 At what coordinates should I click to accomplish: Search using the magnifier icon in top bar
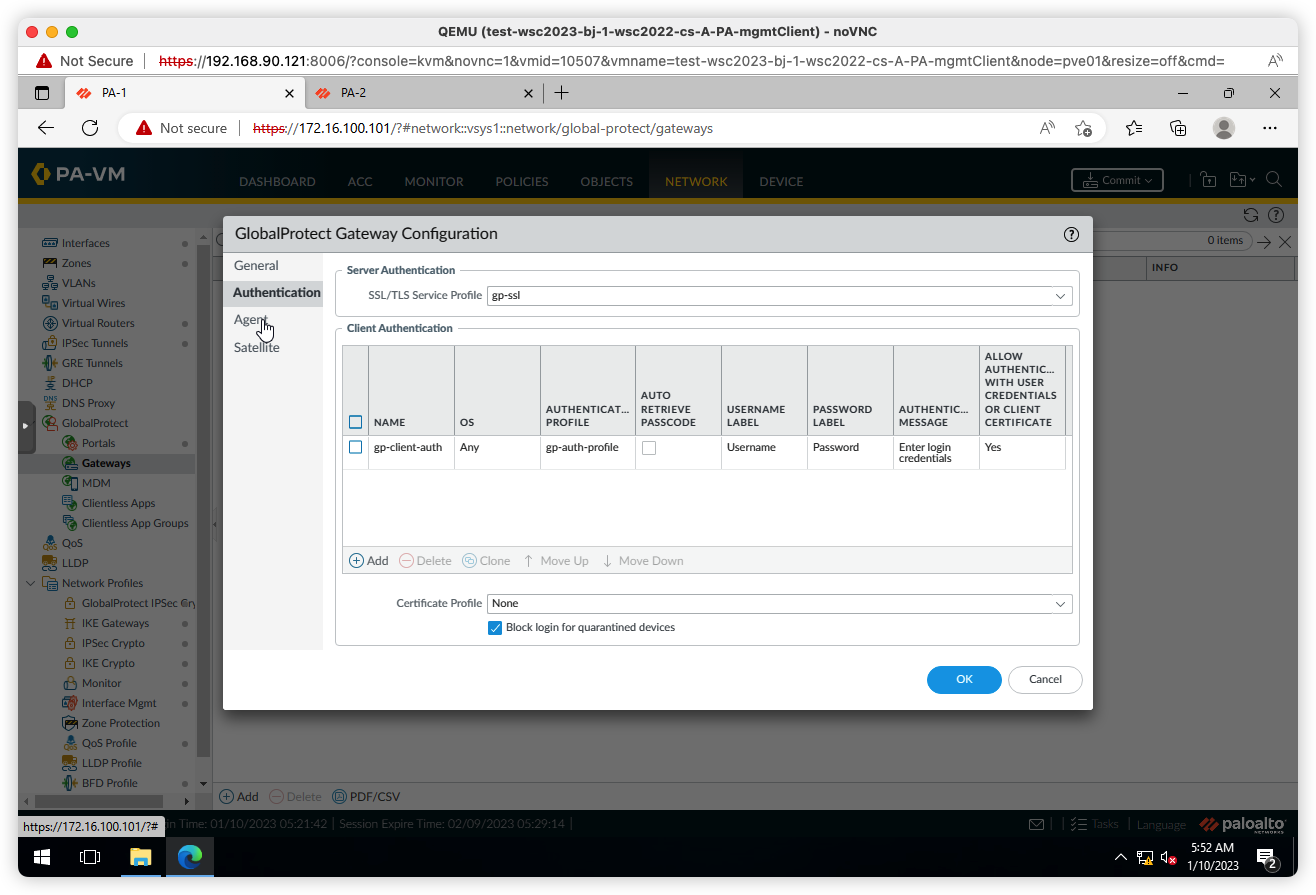click(1274, 180)
